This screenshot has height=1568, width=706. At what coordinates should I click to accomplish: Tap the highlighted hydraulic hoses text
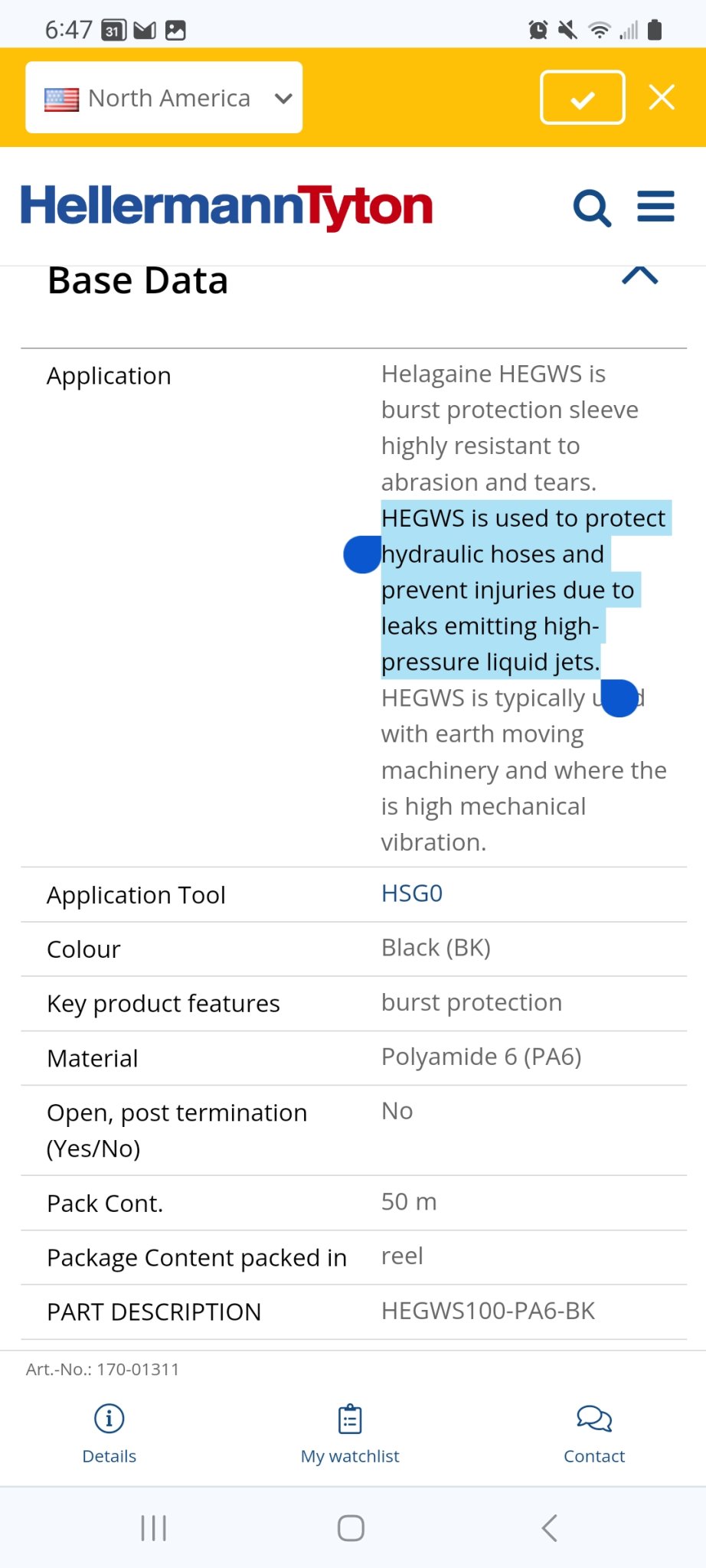coord(492,554)
